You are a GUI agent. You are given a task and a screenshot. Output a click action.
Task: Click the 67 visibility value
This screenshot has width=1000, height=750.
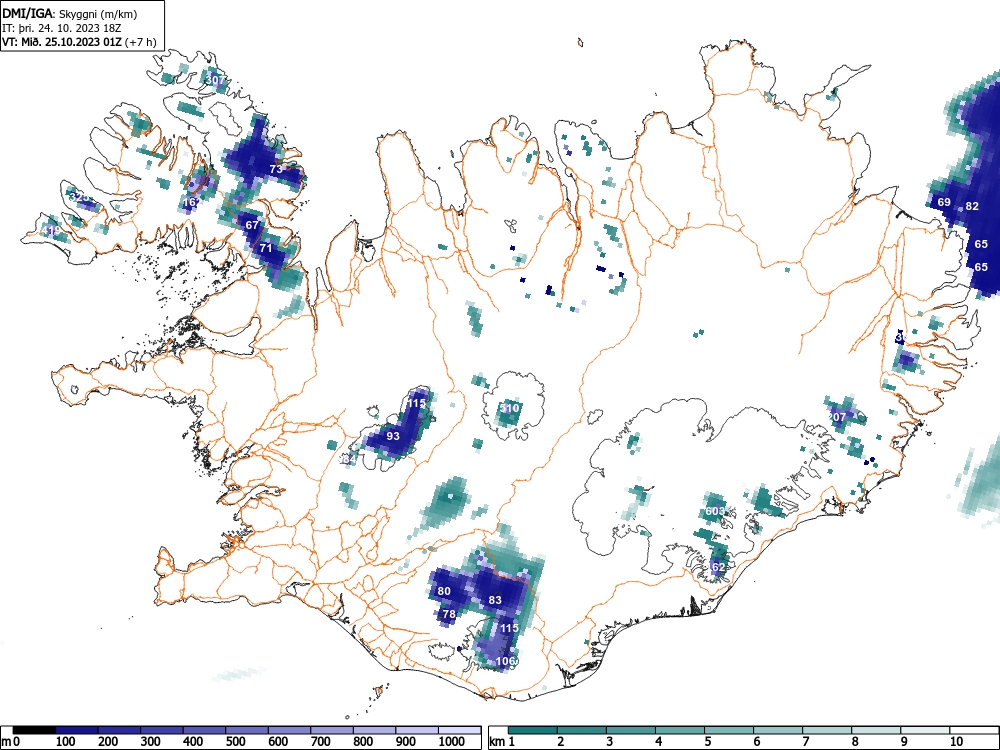pos(253,224)
